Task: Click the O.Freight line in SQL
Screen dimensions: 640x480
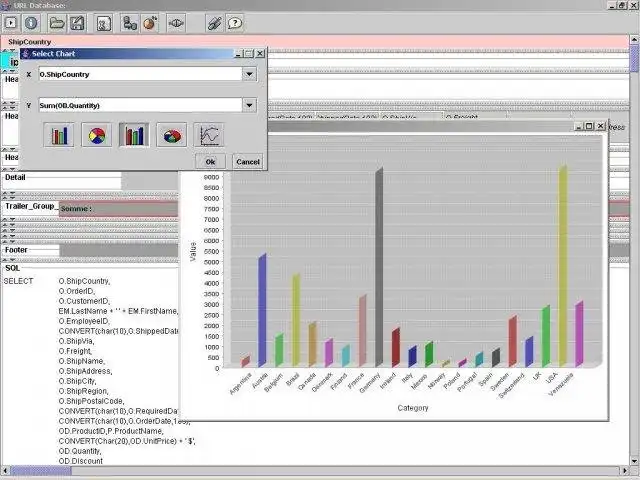Action: click(x=76, y=351)
